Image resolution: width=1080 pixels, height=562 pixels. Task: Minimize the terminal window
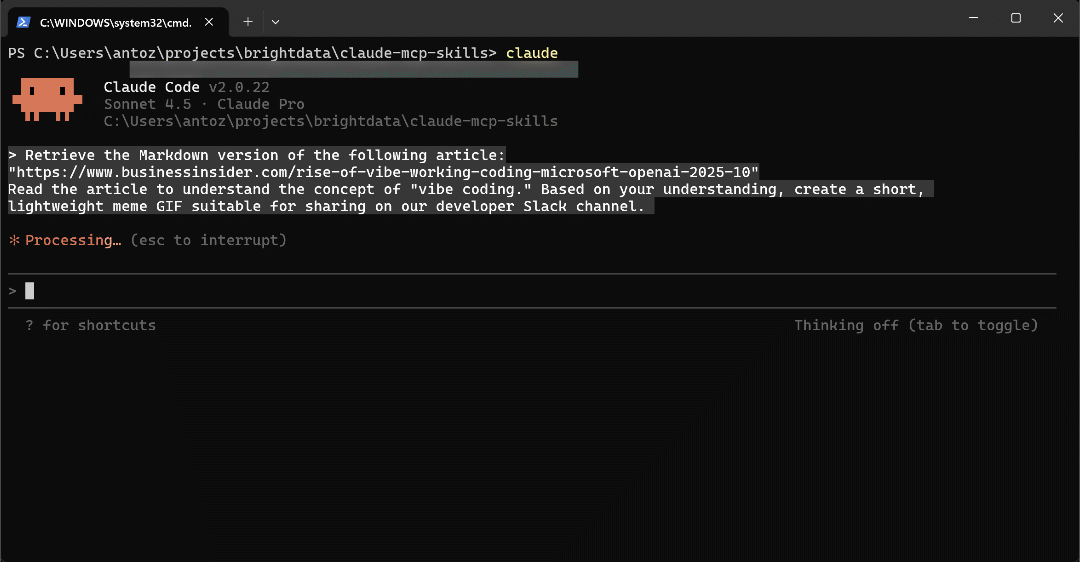pos(970,18)
